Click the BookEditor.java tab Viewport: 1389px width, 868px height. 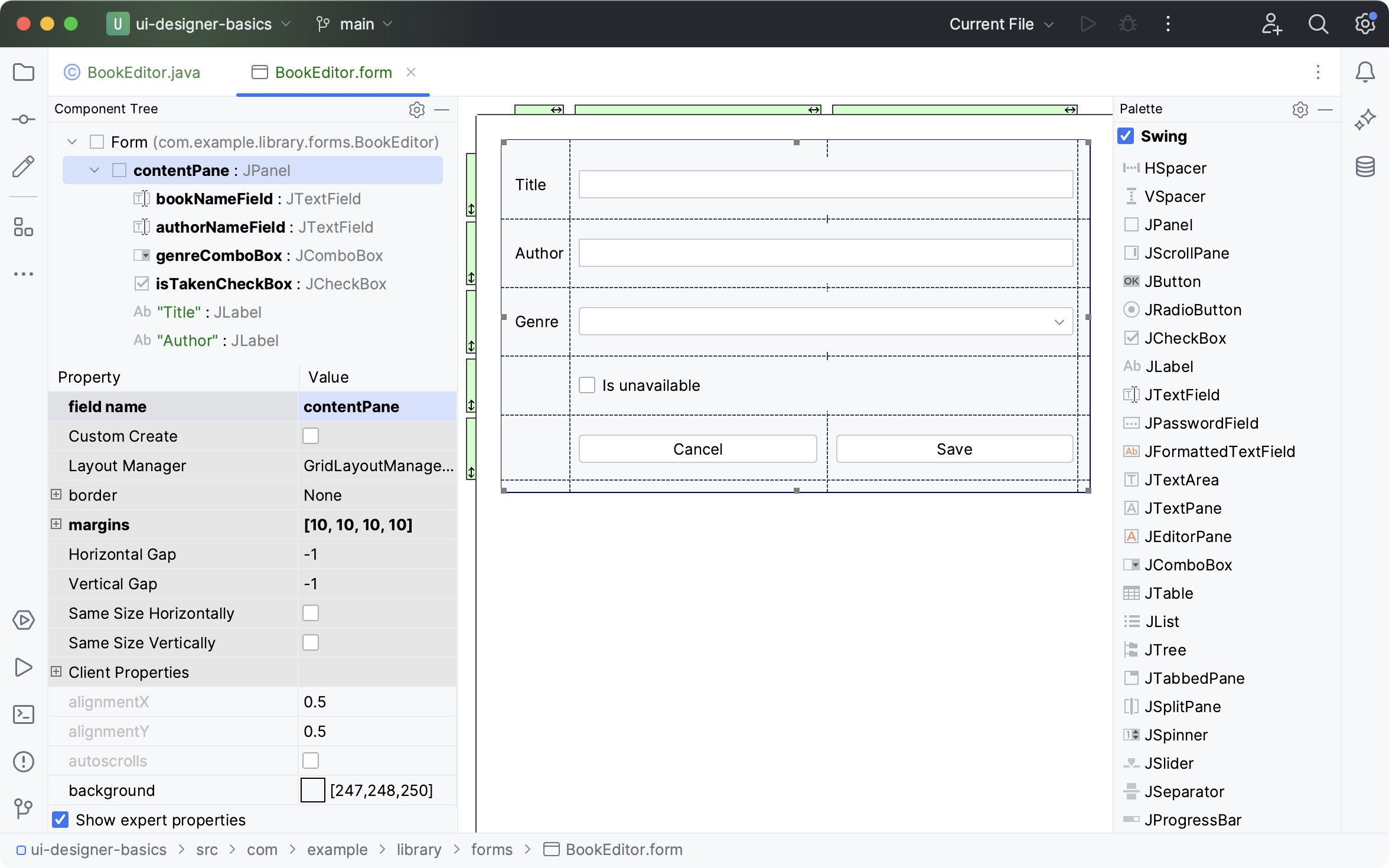(144, 71)
